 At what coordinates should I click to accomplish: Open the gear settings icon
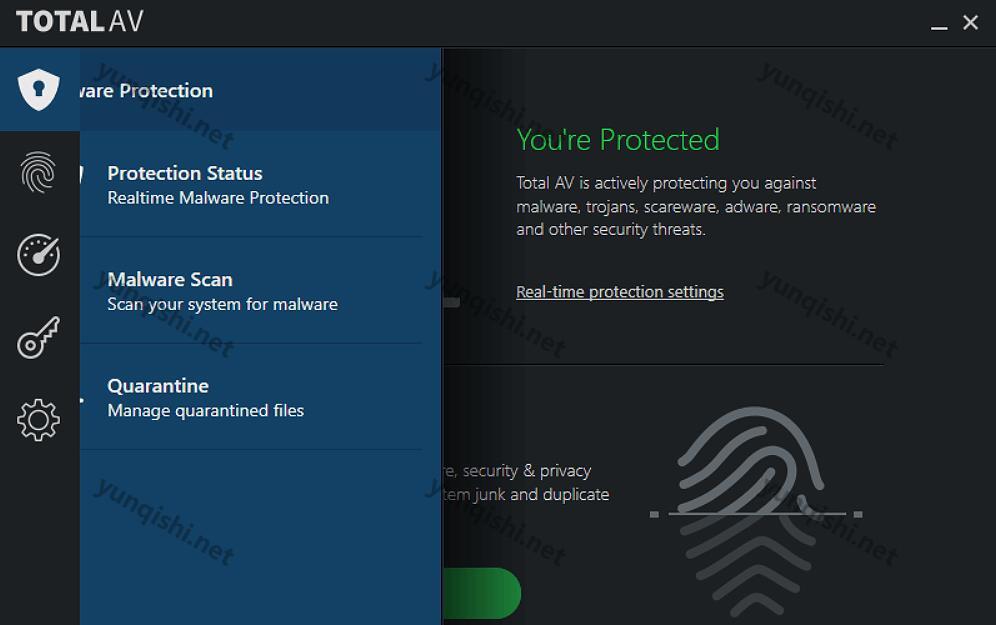click(x=39, y=420)
